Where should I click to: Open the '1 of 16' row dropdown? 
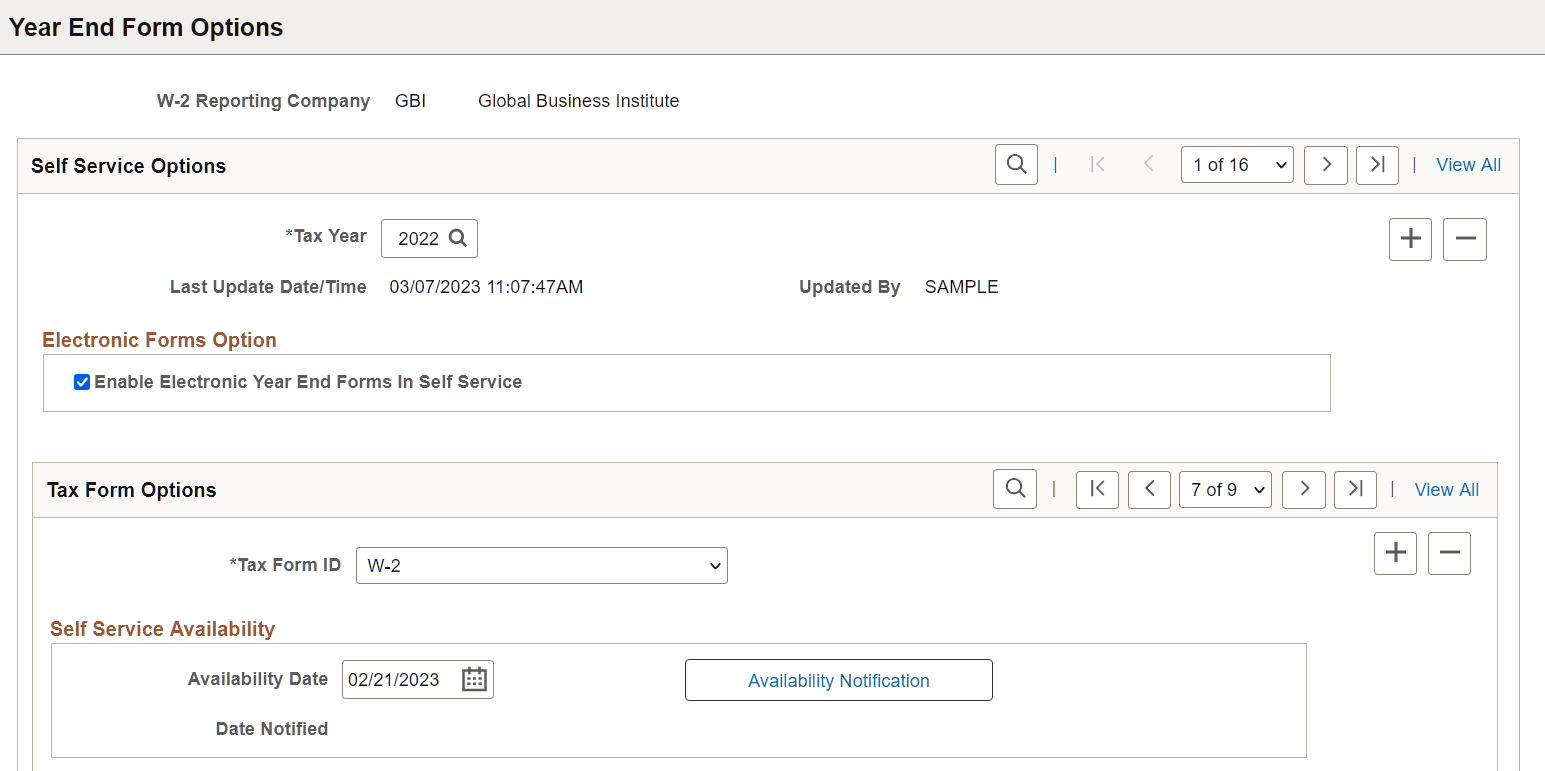(x=1237, y=165)
